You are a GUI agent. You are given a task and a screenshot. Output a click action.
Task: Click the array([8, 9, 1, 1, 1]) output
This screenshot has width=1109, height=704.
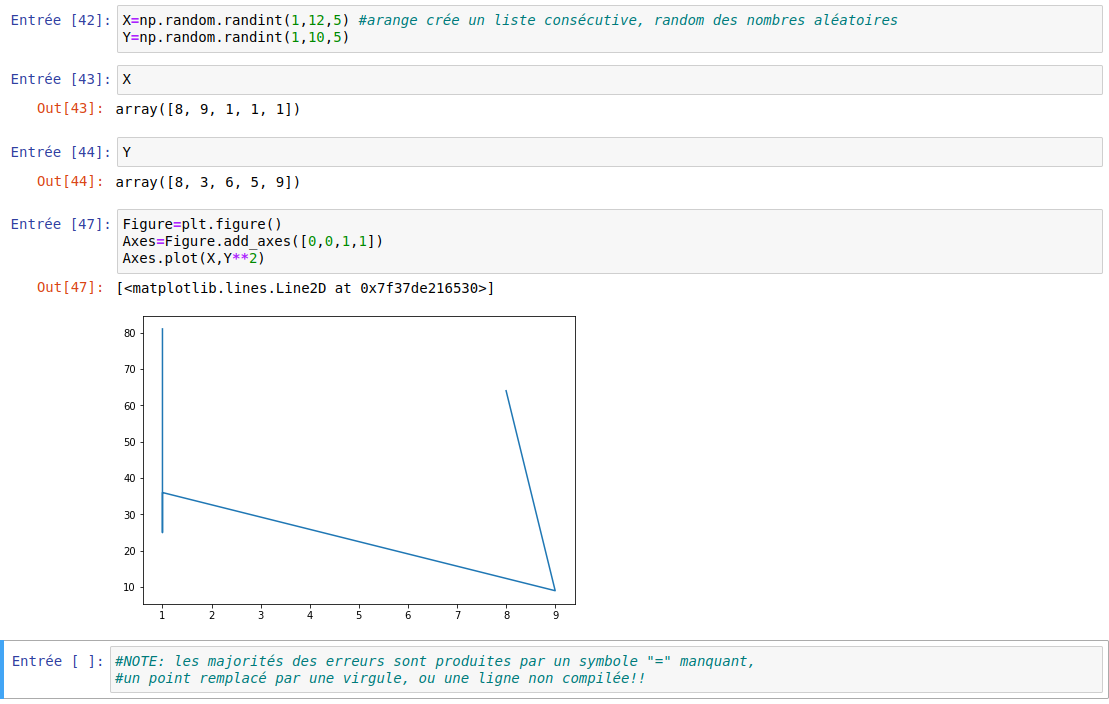point(208,109)
